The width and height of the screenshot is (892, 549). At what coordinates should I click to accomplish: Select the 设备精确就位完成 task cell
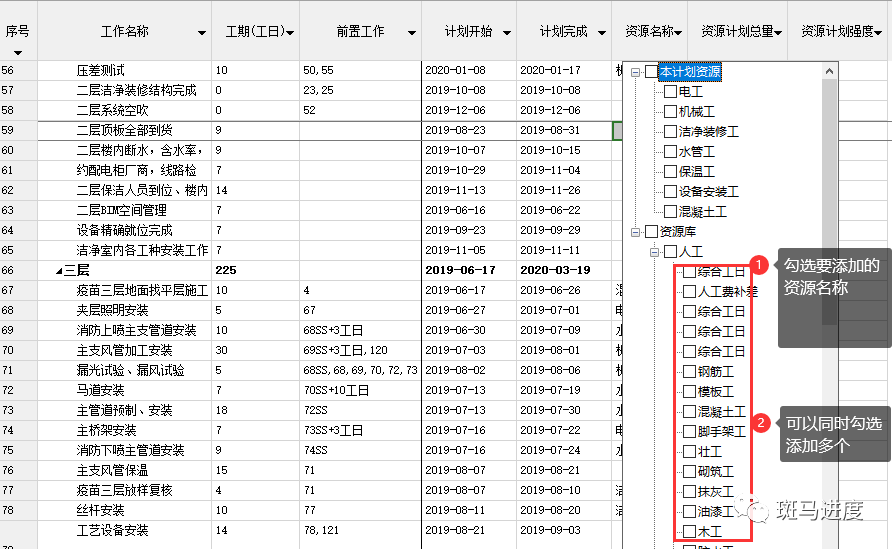(125, 230)
